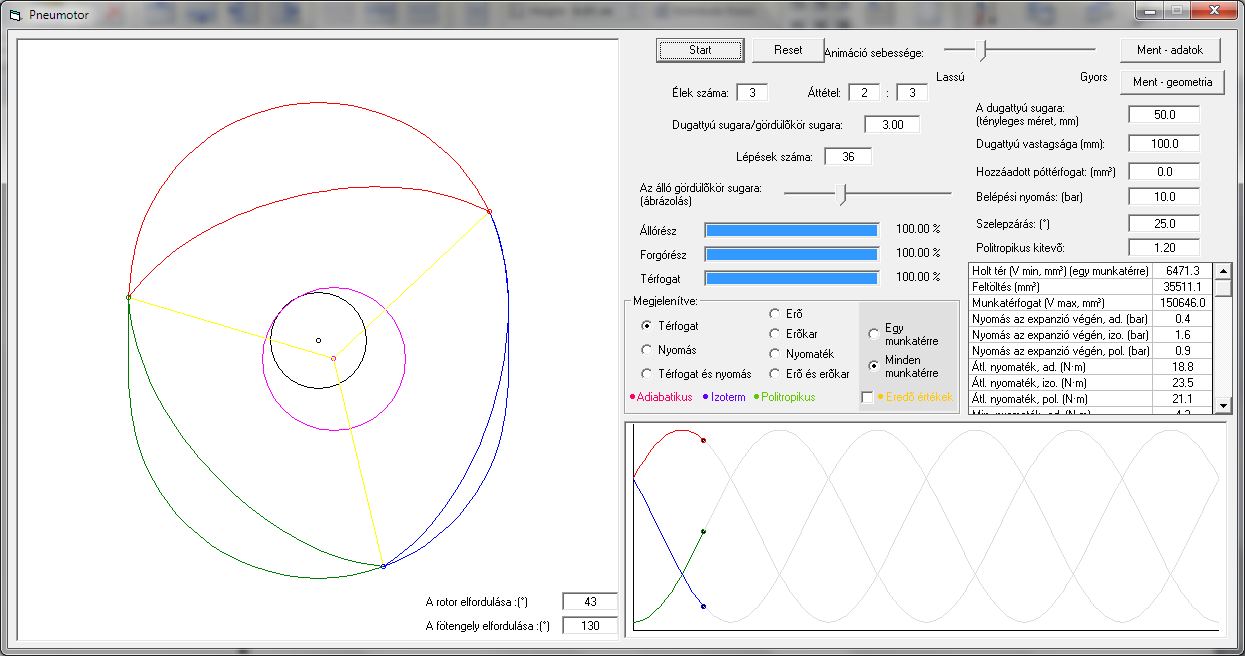This screenshot has width=1245, height=656.
Task: Click the Holt tér value 6471.3
Action: click(1181, 271)
